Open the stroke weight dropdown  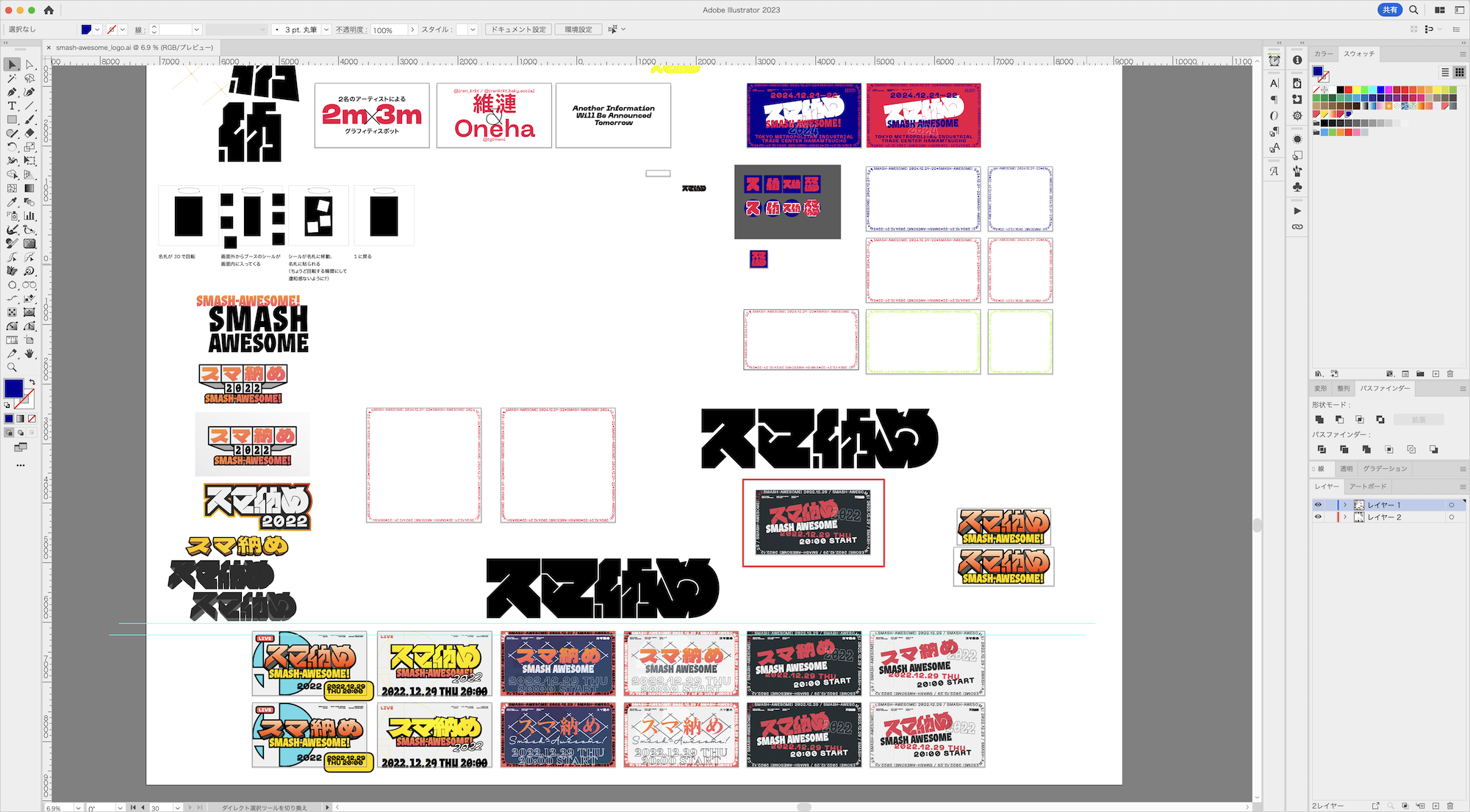(196, 29)
